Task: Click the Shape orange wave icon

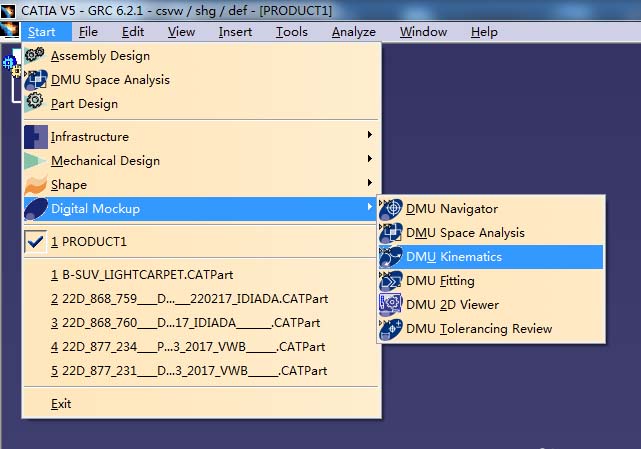Action: tap(36, 185)
